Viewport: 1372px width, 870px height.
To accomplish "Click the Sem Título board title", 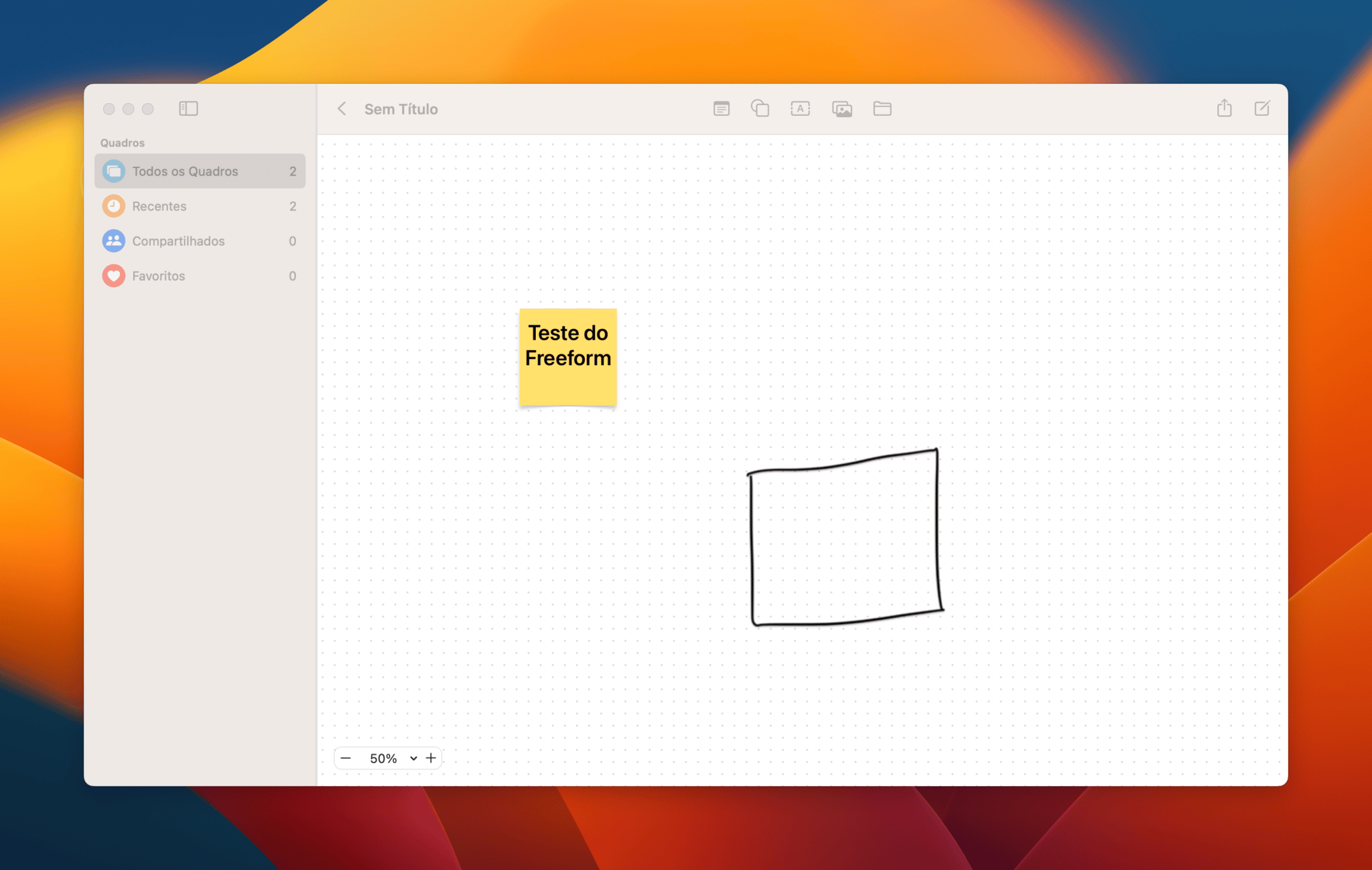I will 401,109.
